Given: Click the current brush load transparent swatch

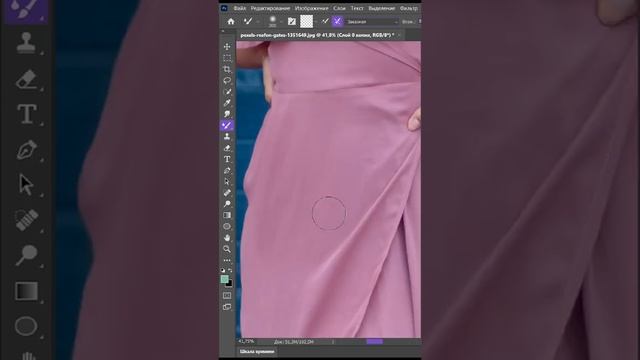Looking at the screenshot, I should (x=307, y=21).
